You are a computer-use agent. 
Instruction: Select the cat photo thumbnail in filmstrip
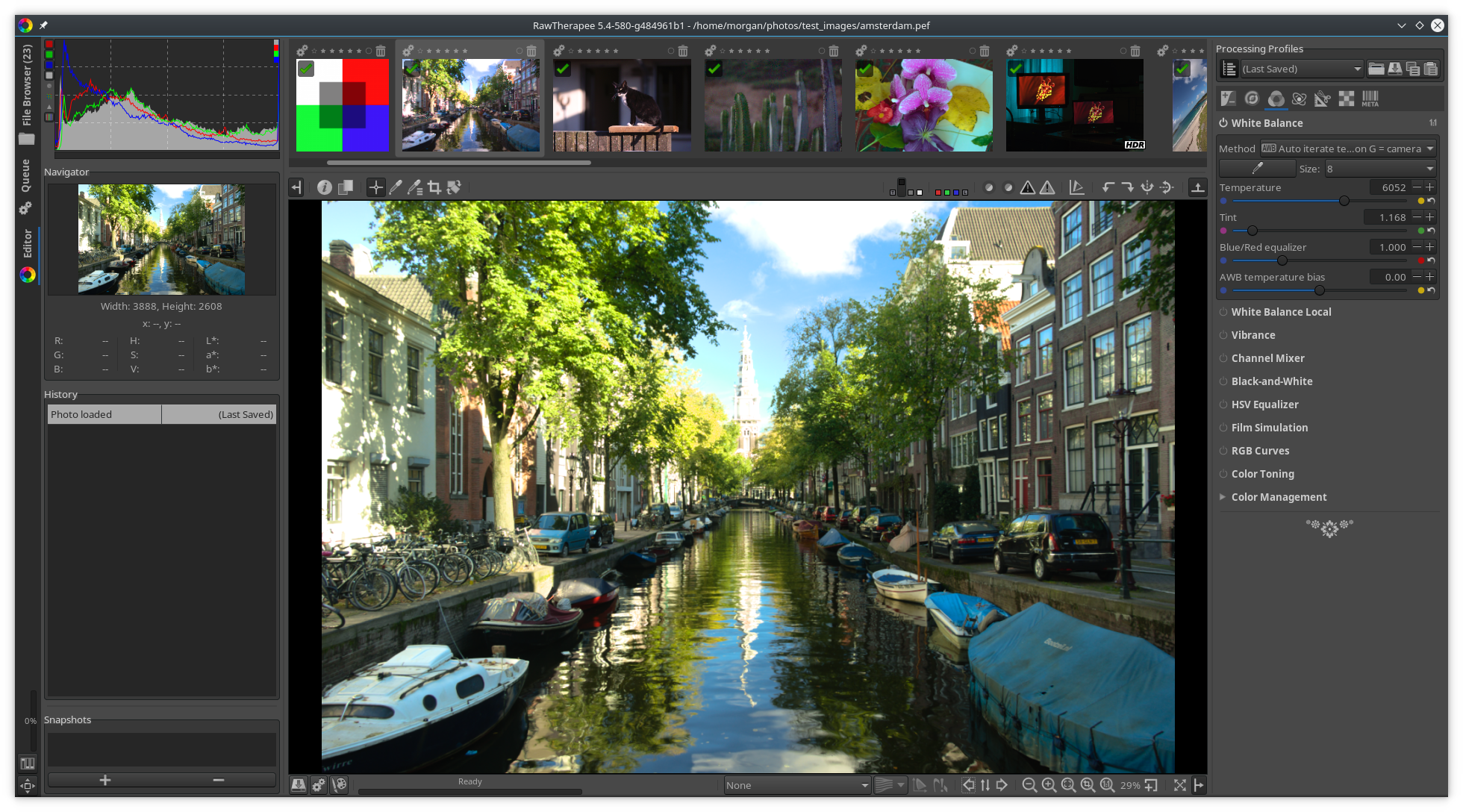click(x=622, y=106)
